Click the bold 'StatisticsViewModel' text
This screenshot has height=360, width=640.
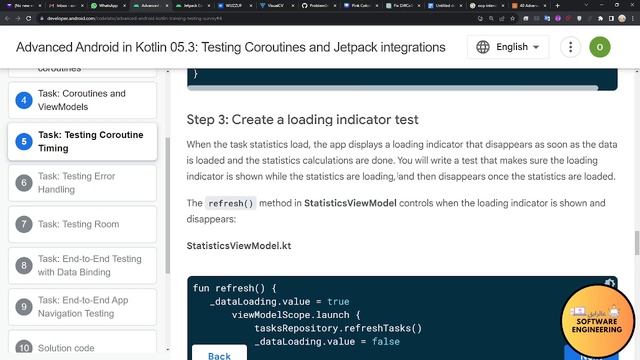350,203
